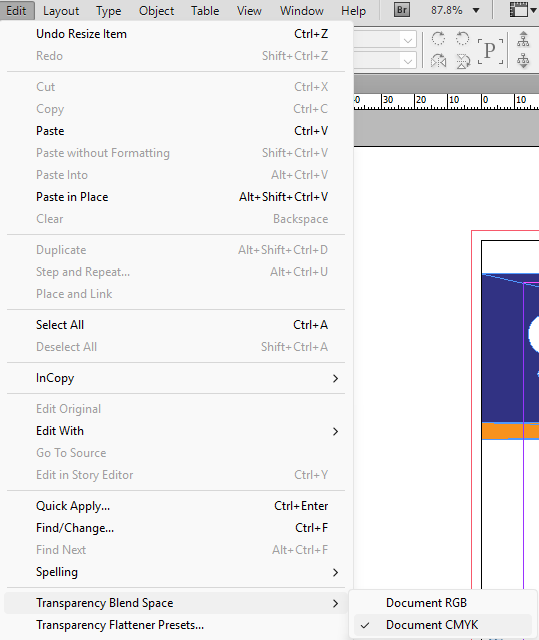Expand the Transparency Blend Space submenu
539x640 pixels.
pos(176,603)
